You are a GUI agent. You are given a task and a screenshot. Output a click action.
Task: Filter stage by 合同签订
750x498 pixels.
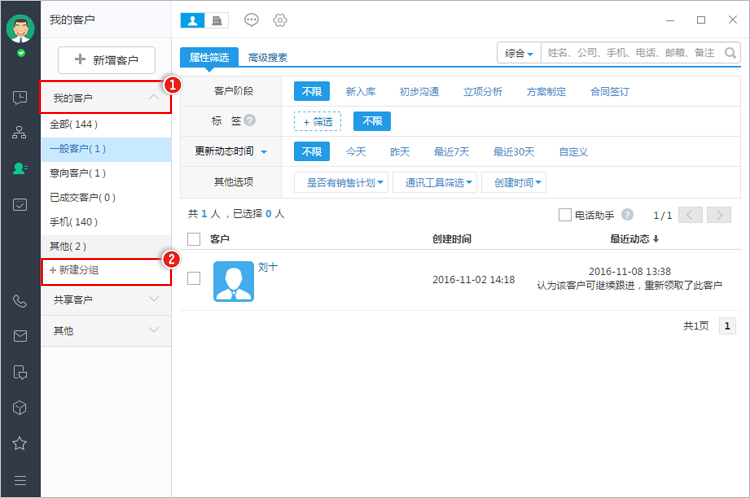(610, 91)
